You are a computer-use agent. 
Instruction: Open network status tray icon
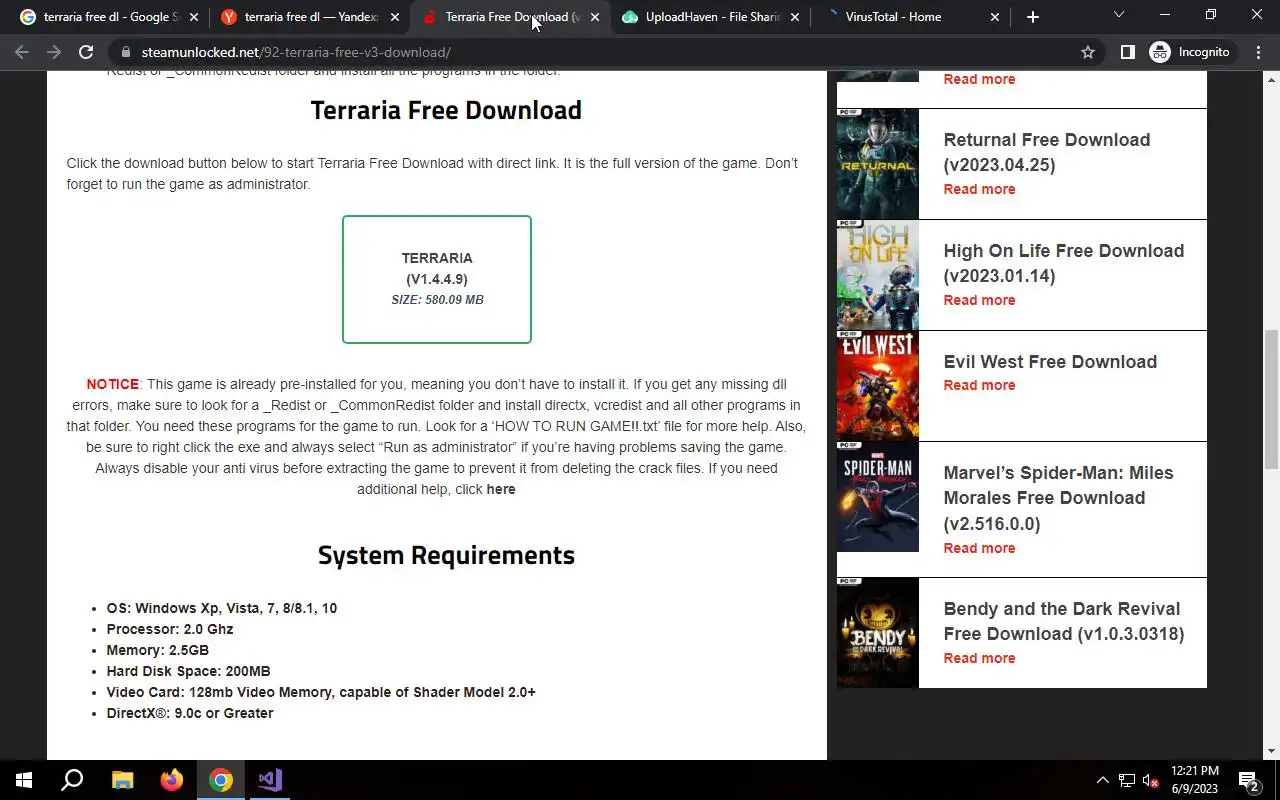pyautogui.click(x=1127, y=780)
